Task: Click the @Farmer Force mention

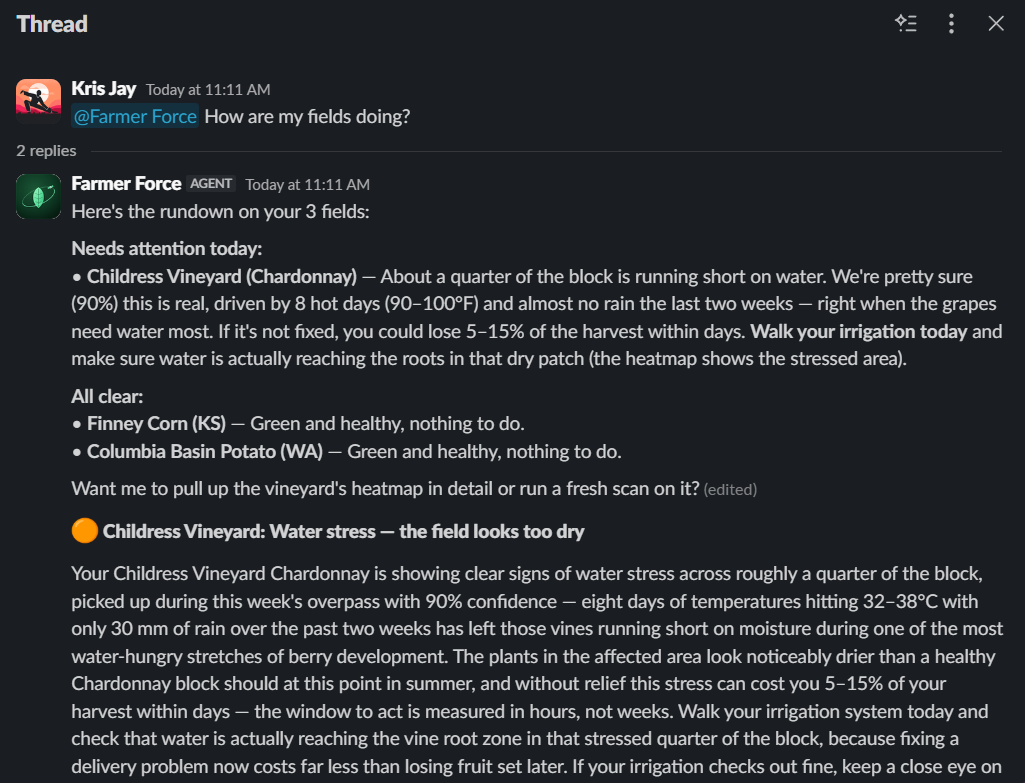Action: [x=135, y=116]
